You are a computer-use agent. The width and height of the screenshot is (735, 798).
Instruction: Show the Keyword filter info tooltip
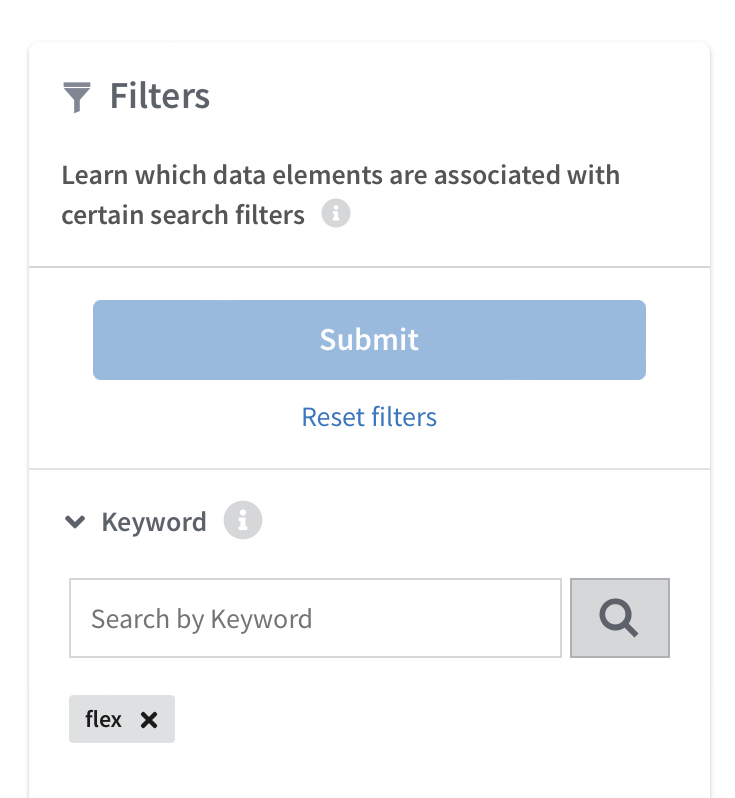[x=243, y=520]
